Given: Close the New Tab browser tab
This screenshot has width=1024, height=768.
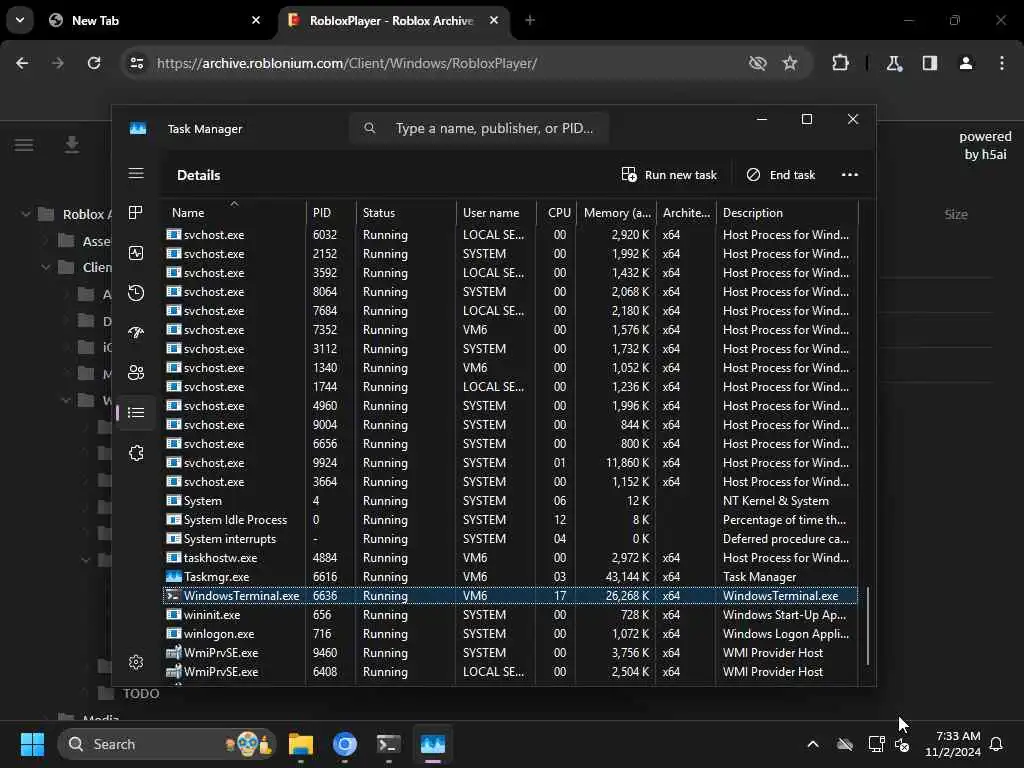Looking at the screenshot, I should pyautogui.click(x=256, y=20).
